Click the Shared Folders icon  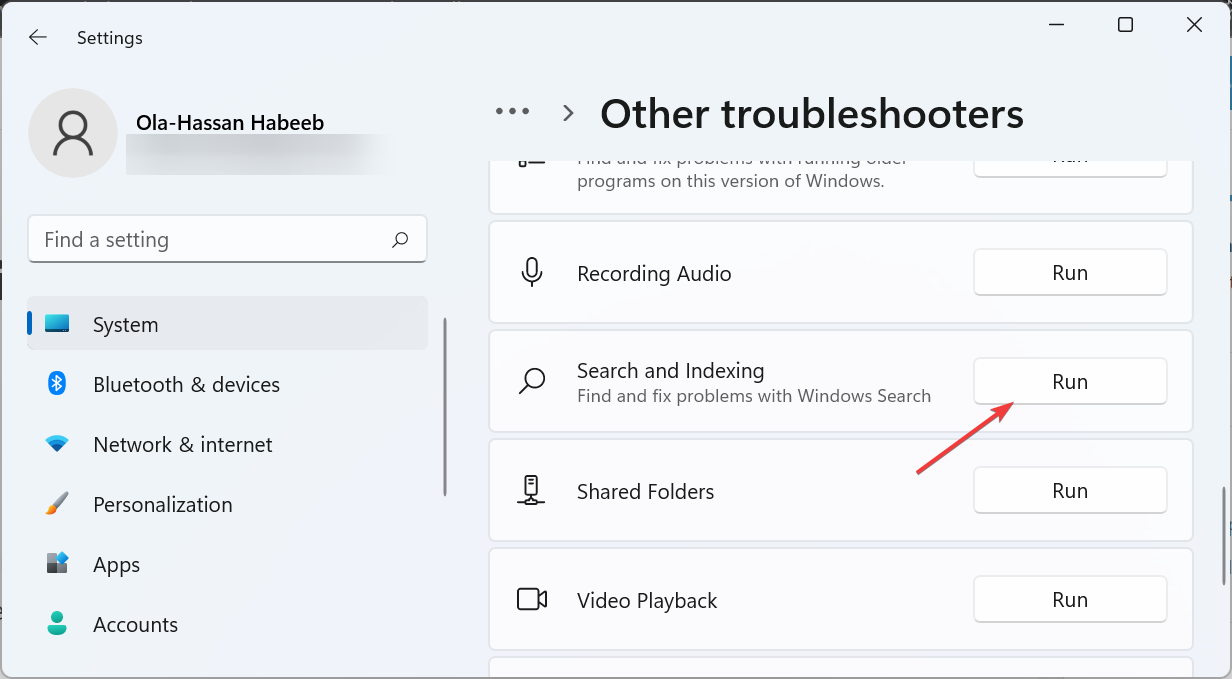(x=532, y=490)
